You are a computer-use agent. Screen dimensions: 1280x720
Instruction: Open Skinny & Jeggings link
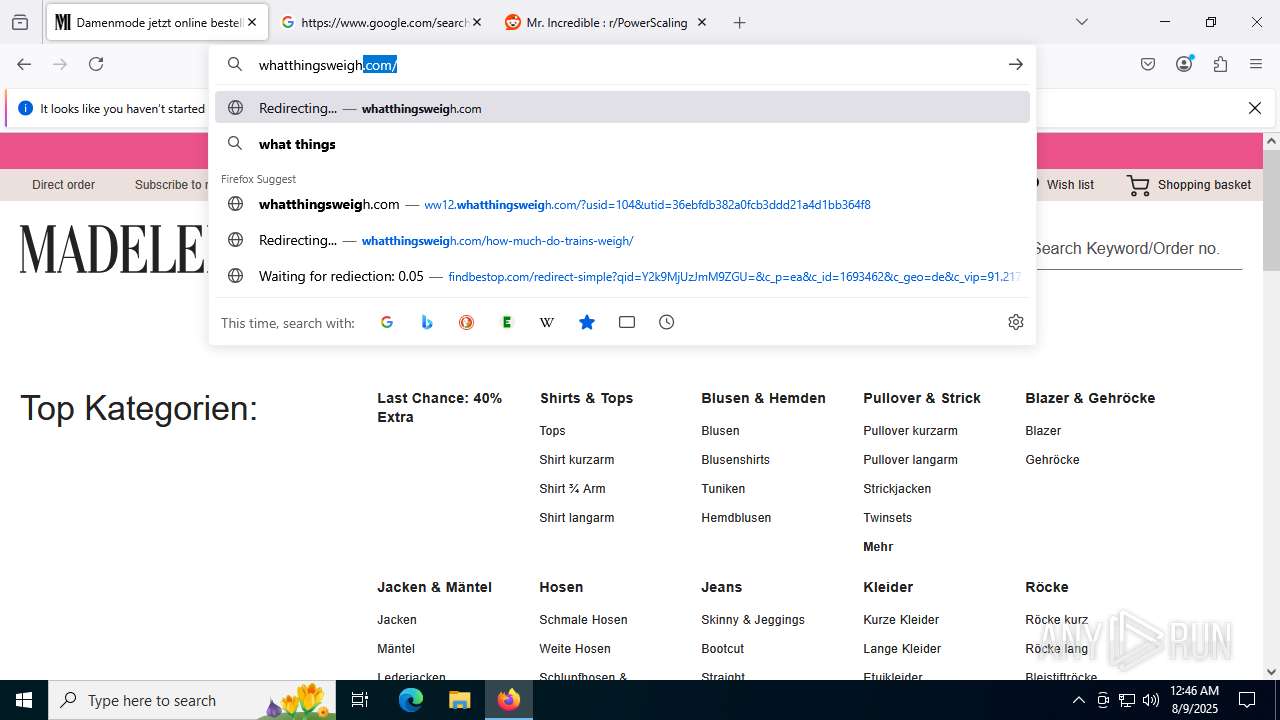pos(753,620)
